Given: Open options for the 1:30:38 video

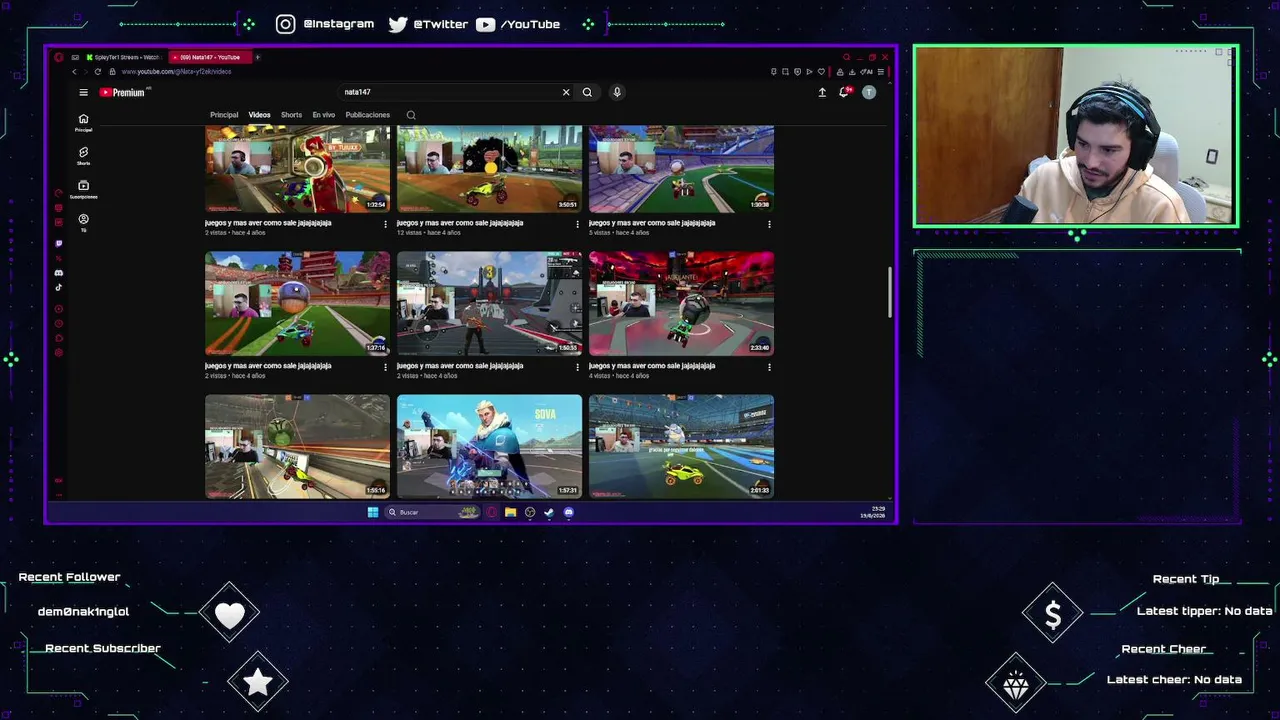Looking at the screenshot, I should tap(769, 224).
